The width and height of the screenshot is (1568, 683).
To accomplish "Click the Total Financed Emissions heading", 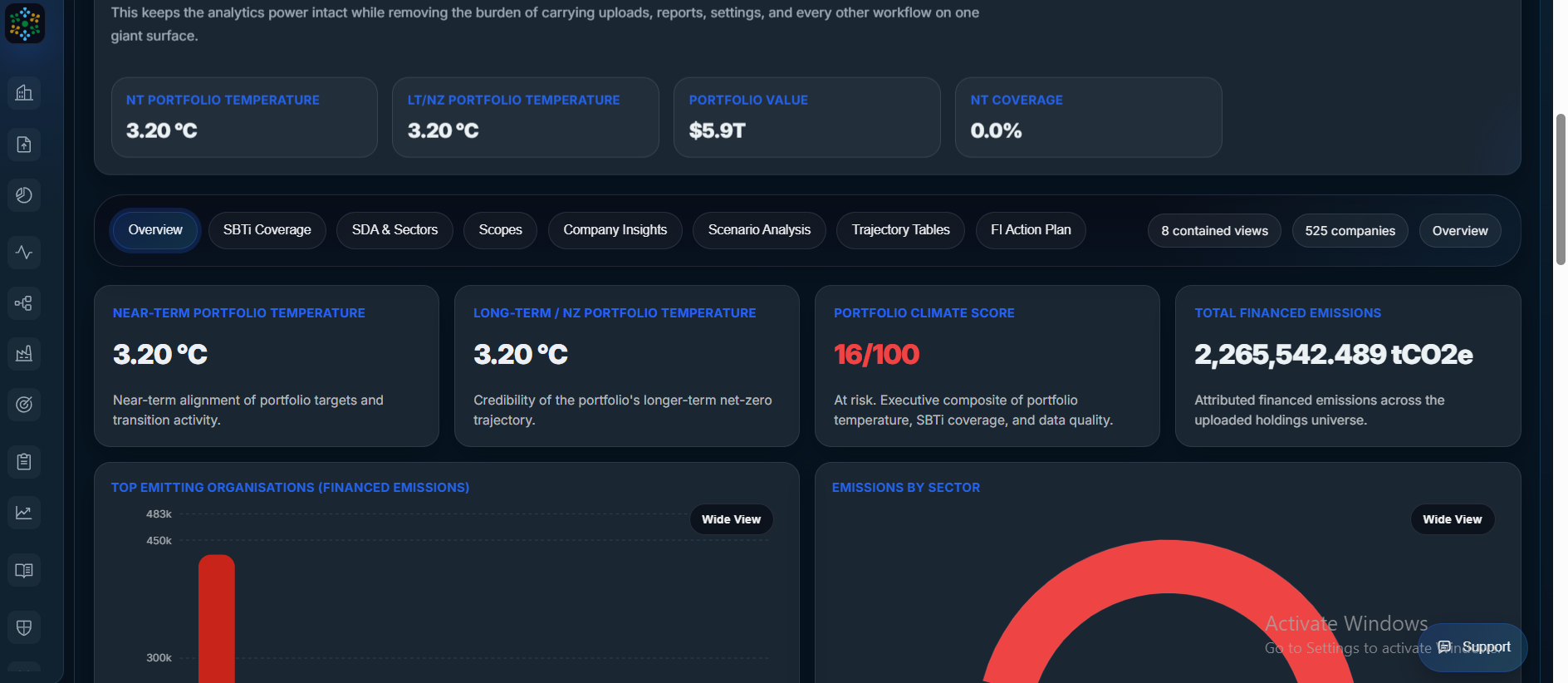I will pos(1287,313).
